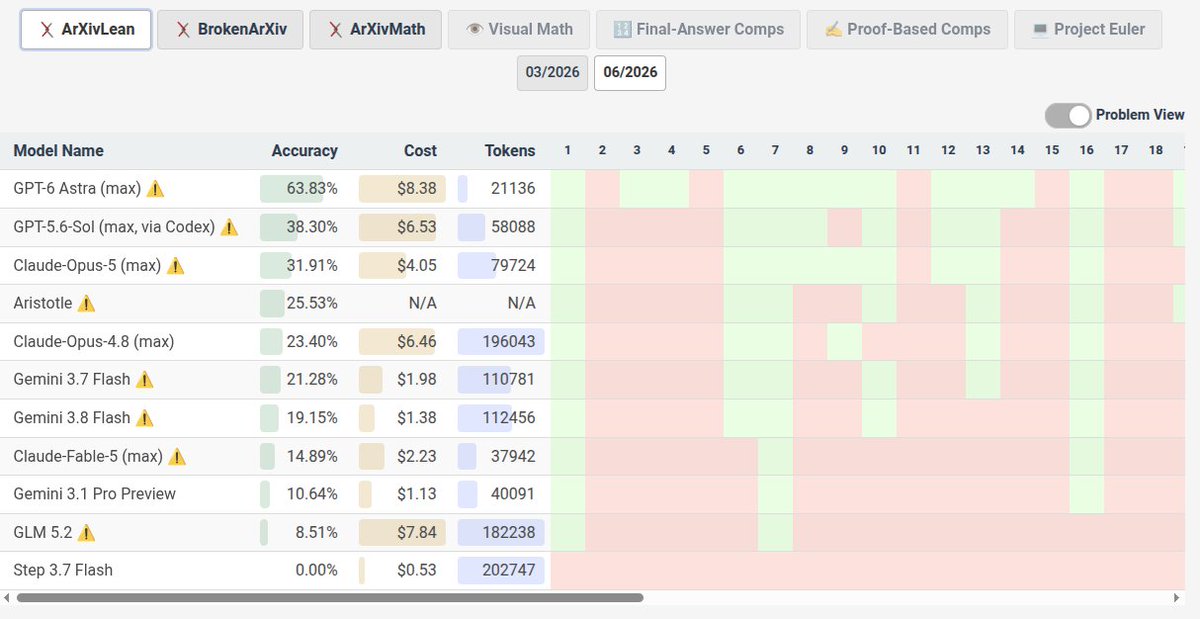Open the Proof-Based Comps tab
Viewport: 1200px width, 619px height.
point(906,29)
